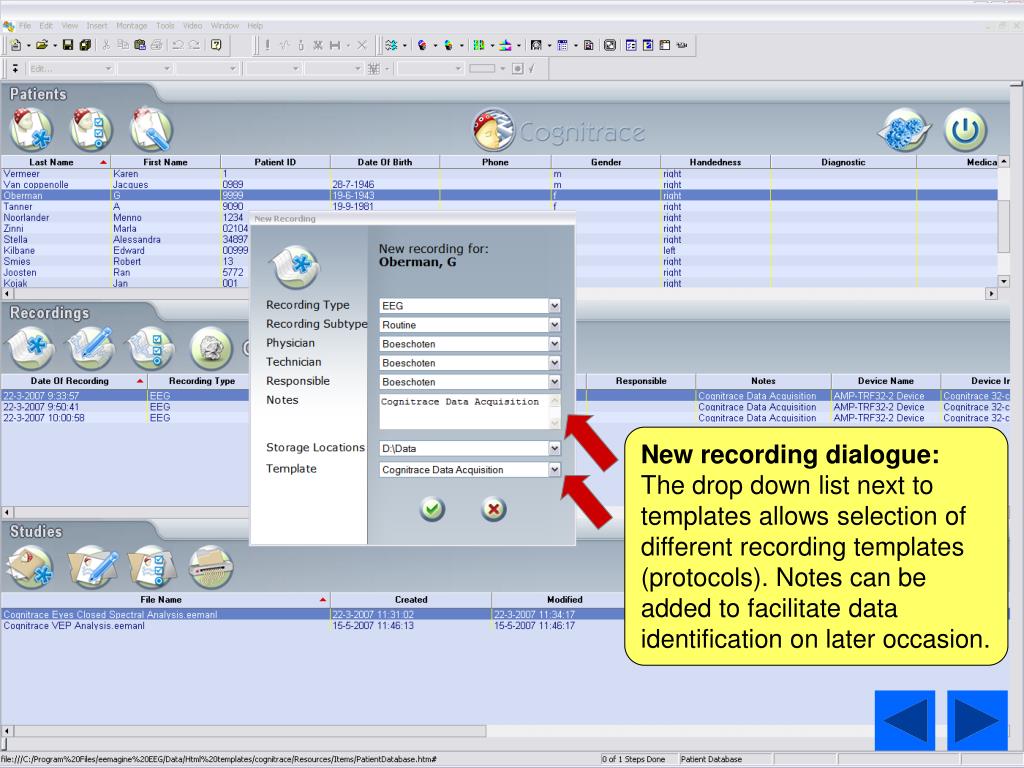Click Patient Database in the status bar
Image resolution: width=1024 pixels, height=768 pixels.
point(711,759)
